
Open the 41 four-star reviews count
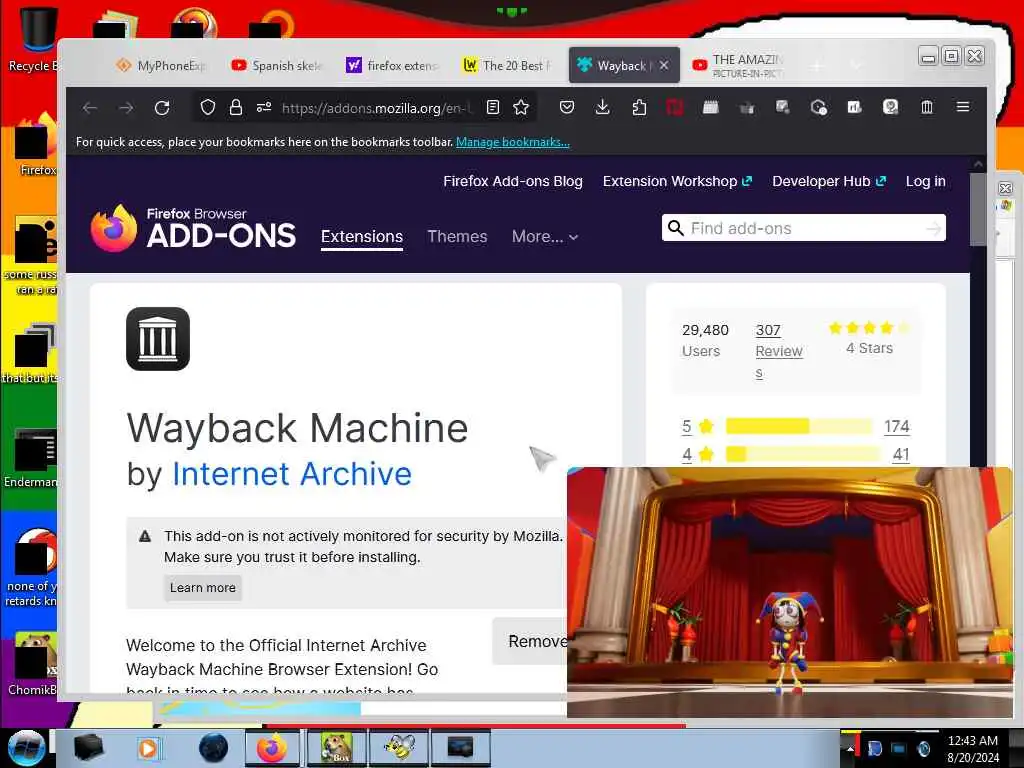click(901, 454)
